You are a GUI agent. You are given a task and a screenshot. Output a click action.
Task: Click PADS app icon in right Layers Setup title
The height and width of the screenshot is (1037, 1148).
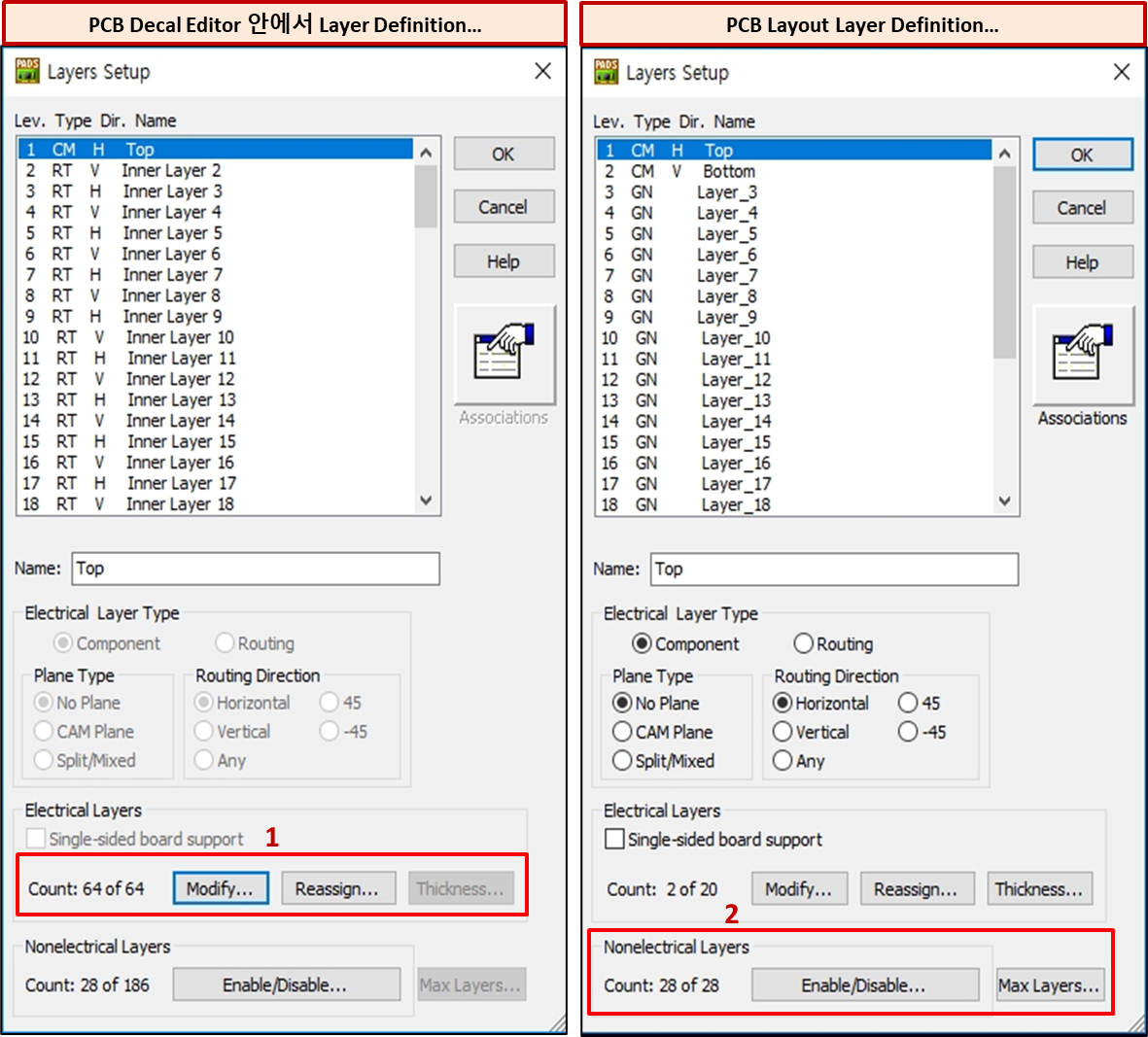607,72
